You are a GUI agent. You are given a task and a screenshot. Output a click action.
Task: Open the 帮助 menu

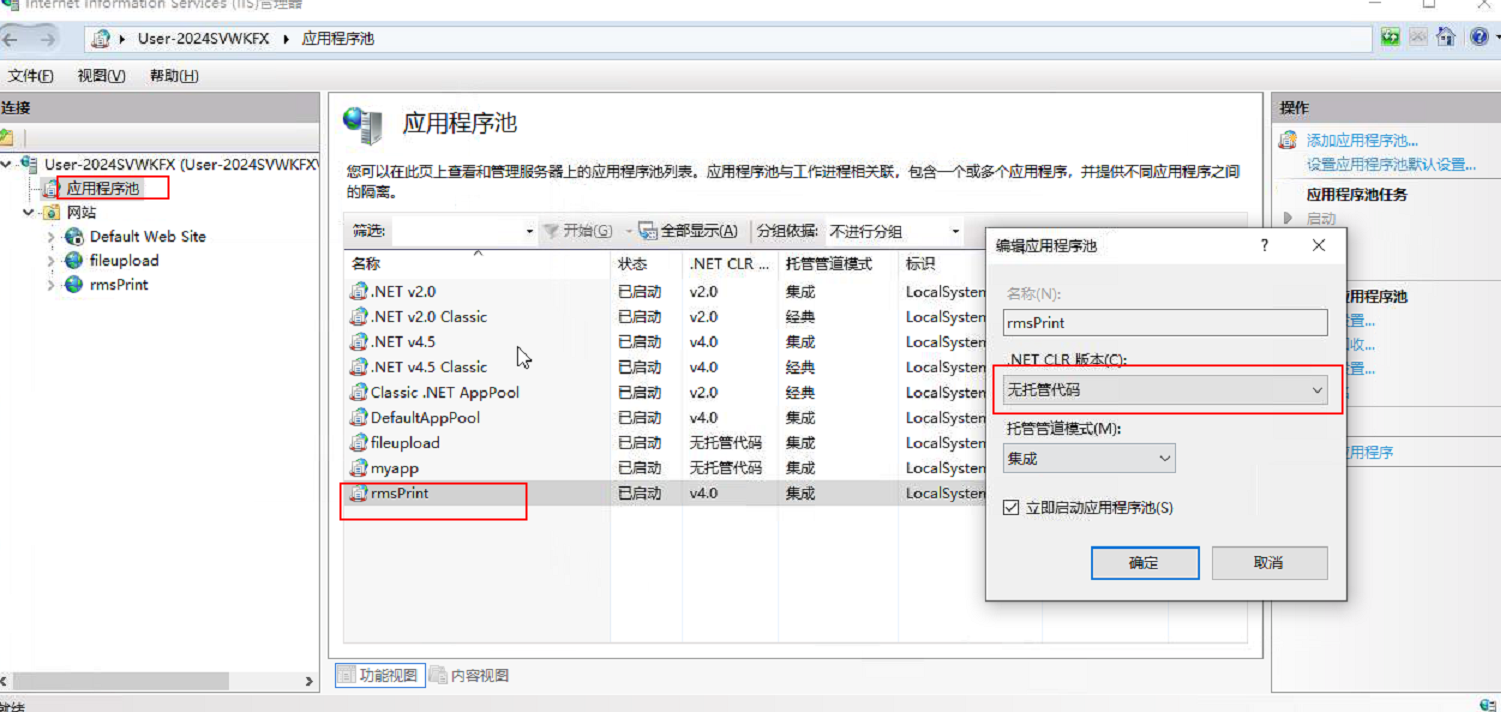[174, 76]
